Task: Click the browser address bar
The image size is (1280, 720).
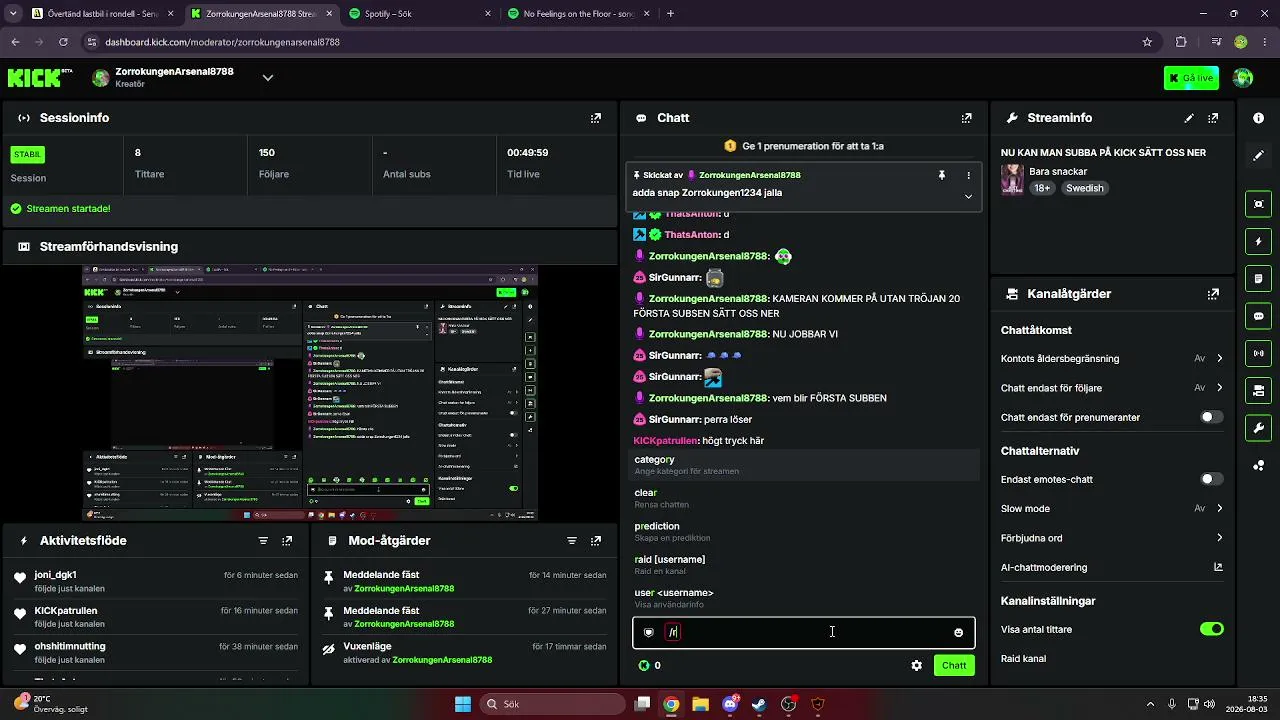Action: (x=610, y=42)
